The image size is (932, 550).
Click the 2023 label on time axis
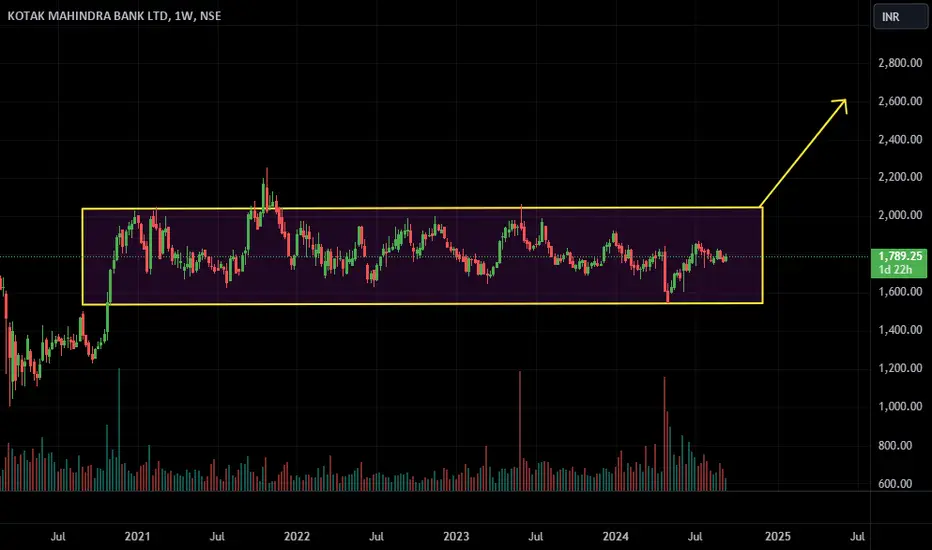(x=456, y=536)
